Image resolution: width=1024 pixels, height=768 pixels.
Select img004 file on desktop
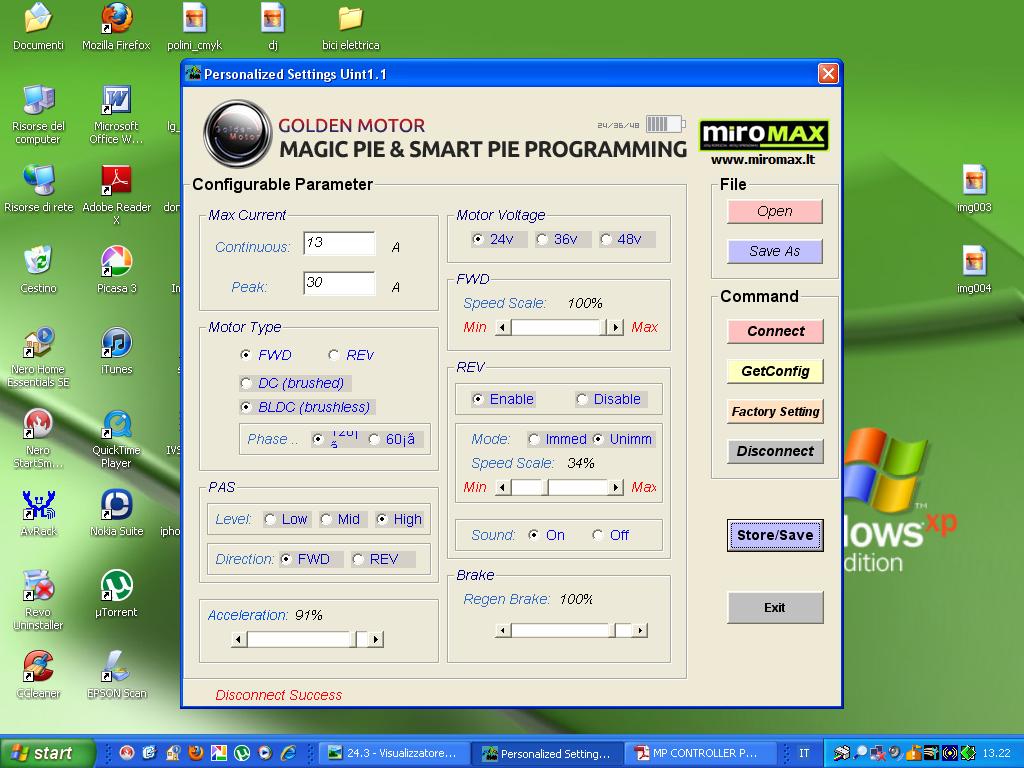click(x=974, y=269)
